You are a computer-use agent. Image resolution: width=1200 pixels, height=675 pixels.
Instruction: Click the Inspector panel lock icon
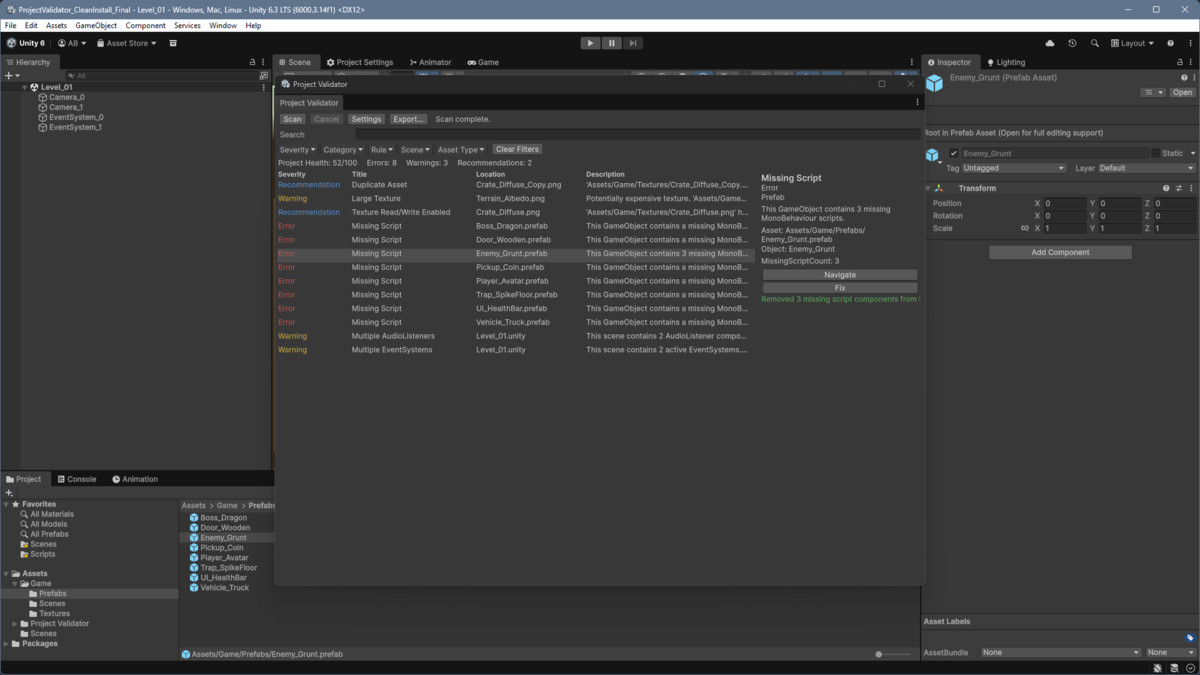tap(1180, 62)
